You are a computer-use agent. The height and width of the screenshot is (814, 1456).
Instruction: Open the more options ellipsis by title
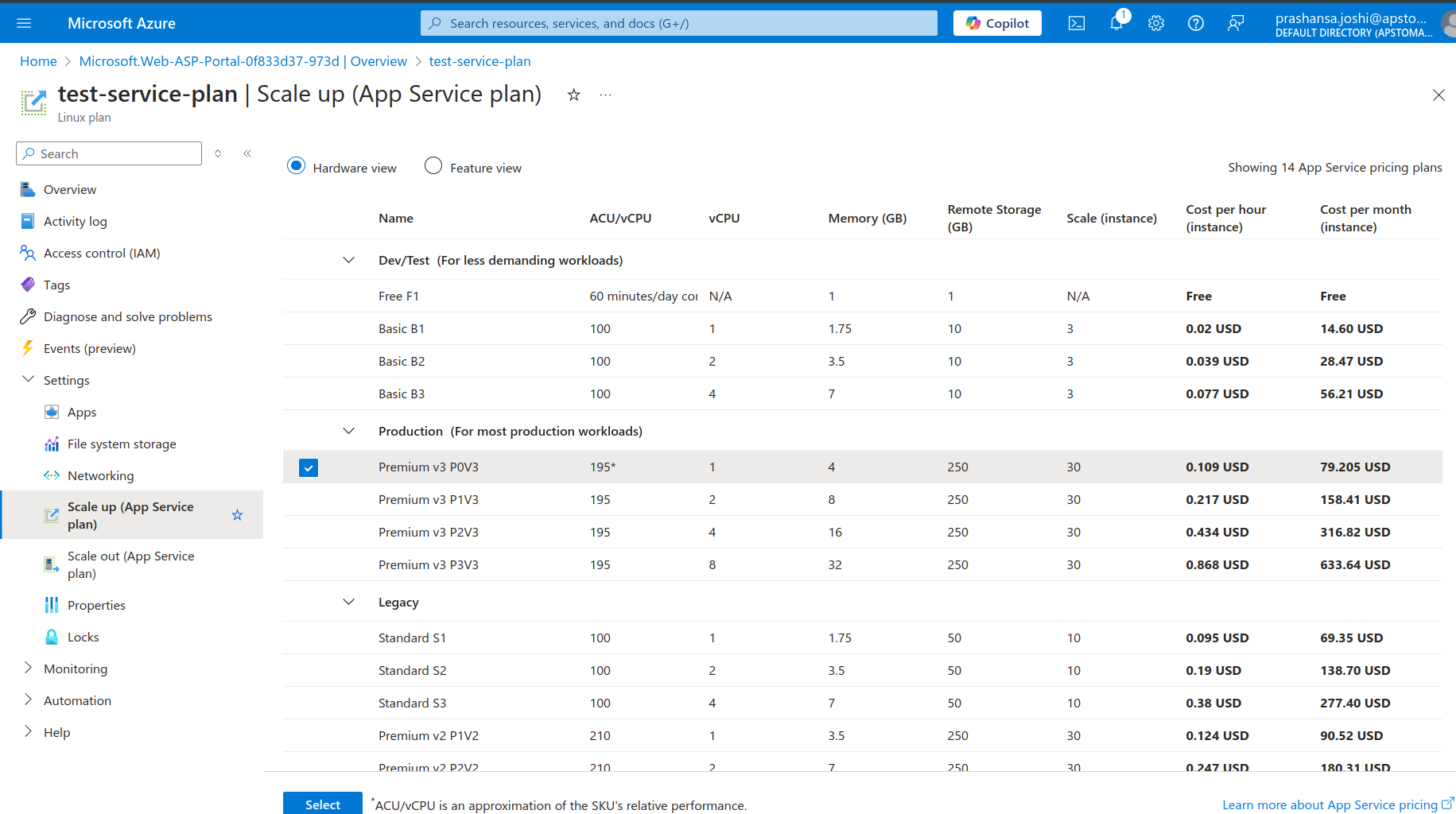(606, 95)
